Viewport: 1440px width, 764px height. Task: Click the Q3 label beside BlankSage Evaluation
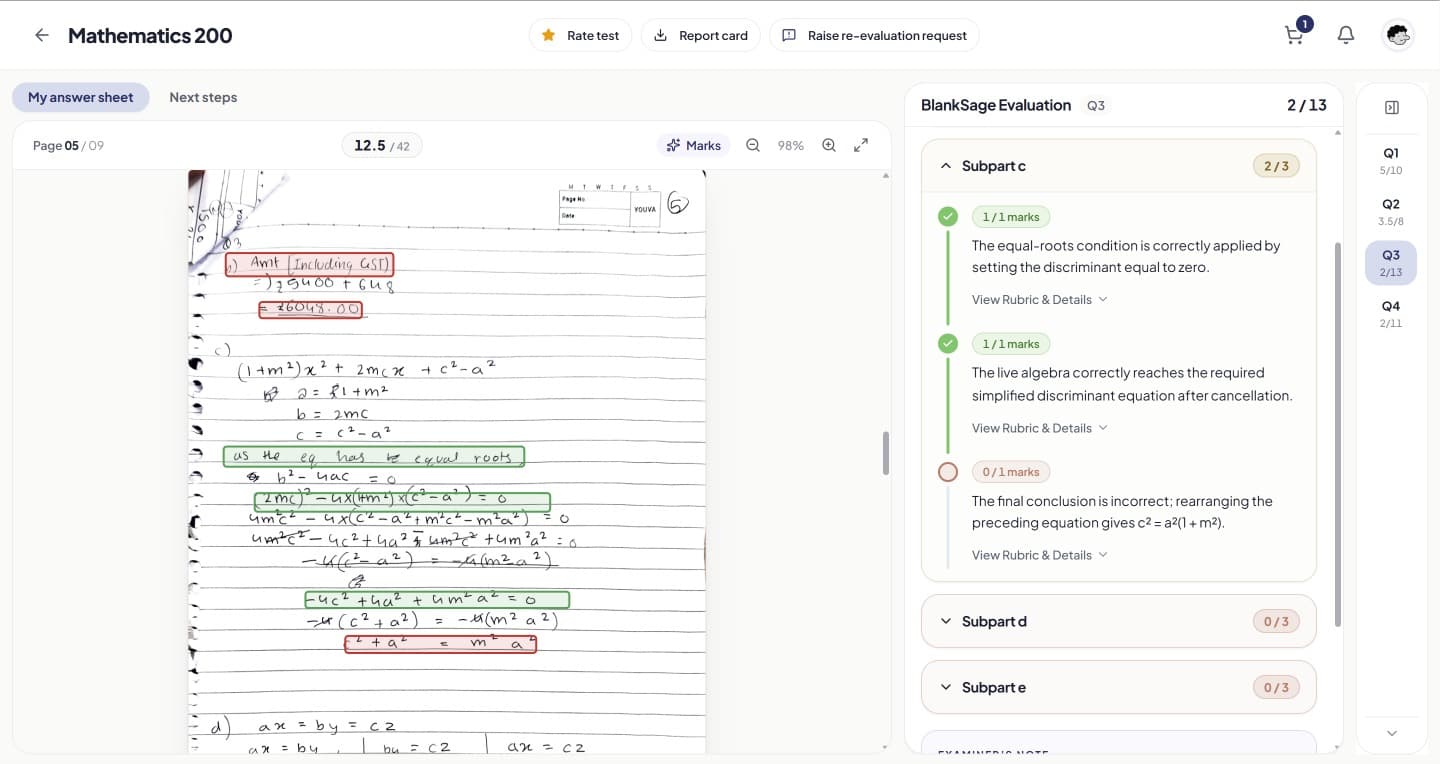[x=1096, y=105]
